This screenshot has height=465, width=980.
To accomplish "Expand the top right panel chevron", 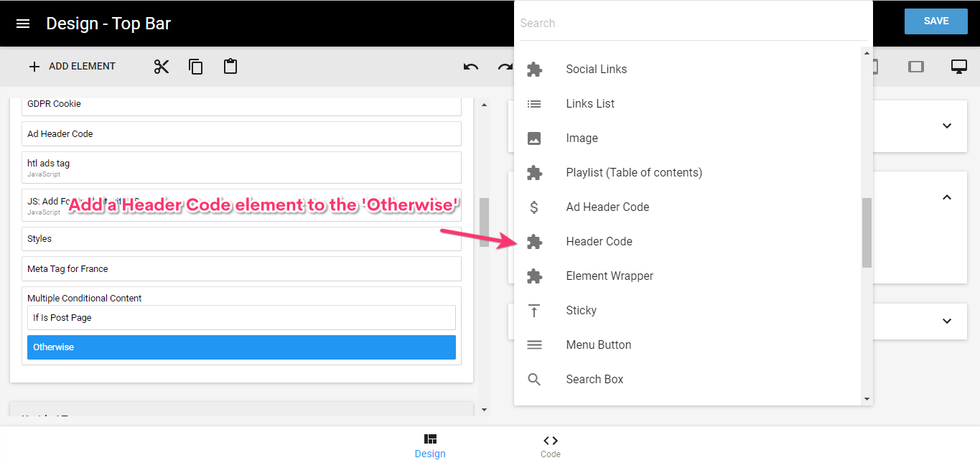I will (x=946, y=125).
